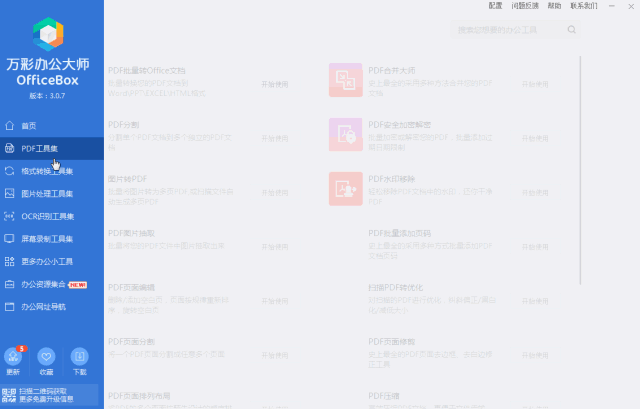Click the 下载 download icon
The image size is (640, 409).
[x=80, y=357]
